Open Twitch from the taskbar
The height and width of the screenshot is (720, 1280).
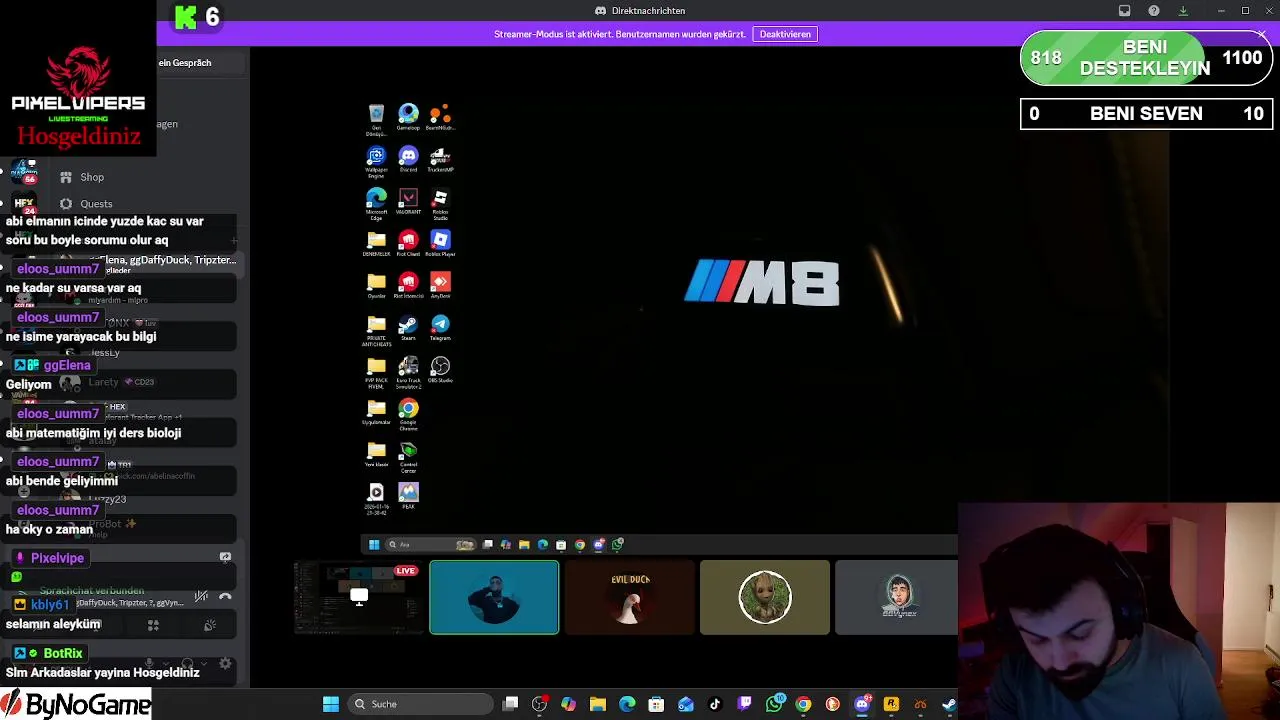(745, 704)
